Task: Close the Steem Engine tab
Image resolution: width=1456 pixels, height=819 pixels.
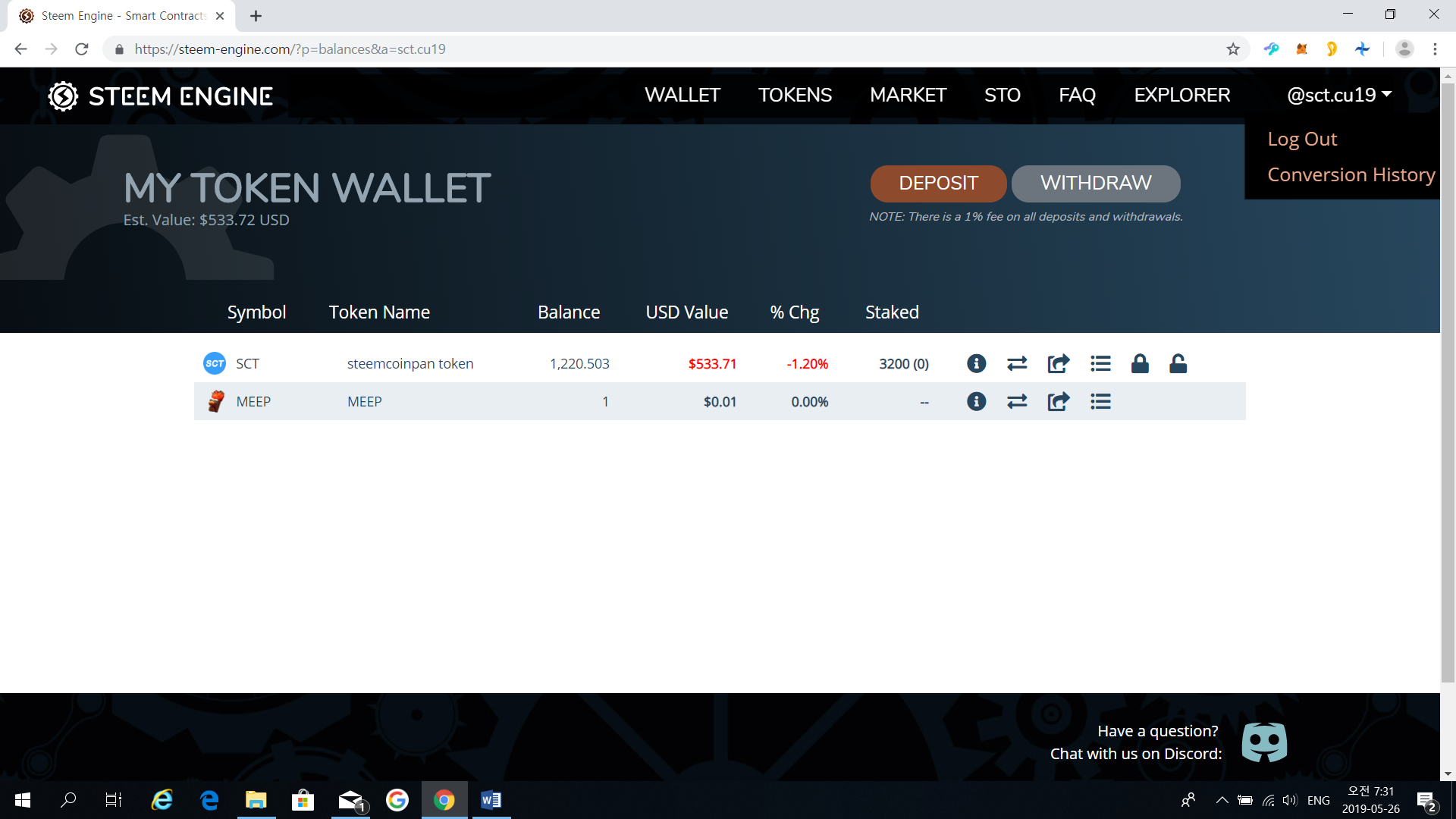Action: coord(220,16)
